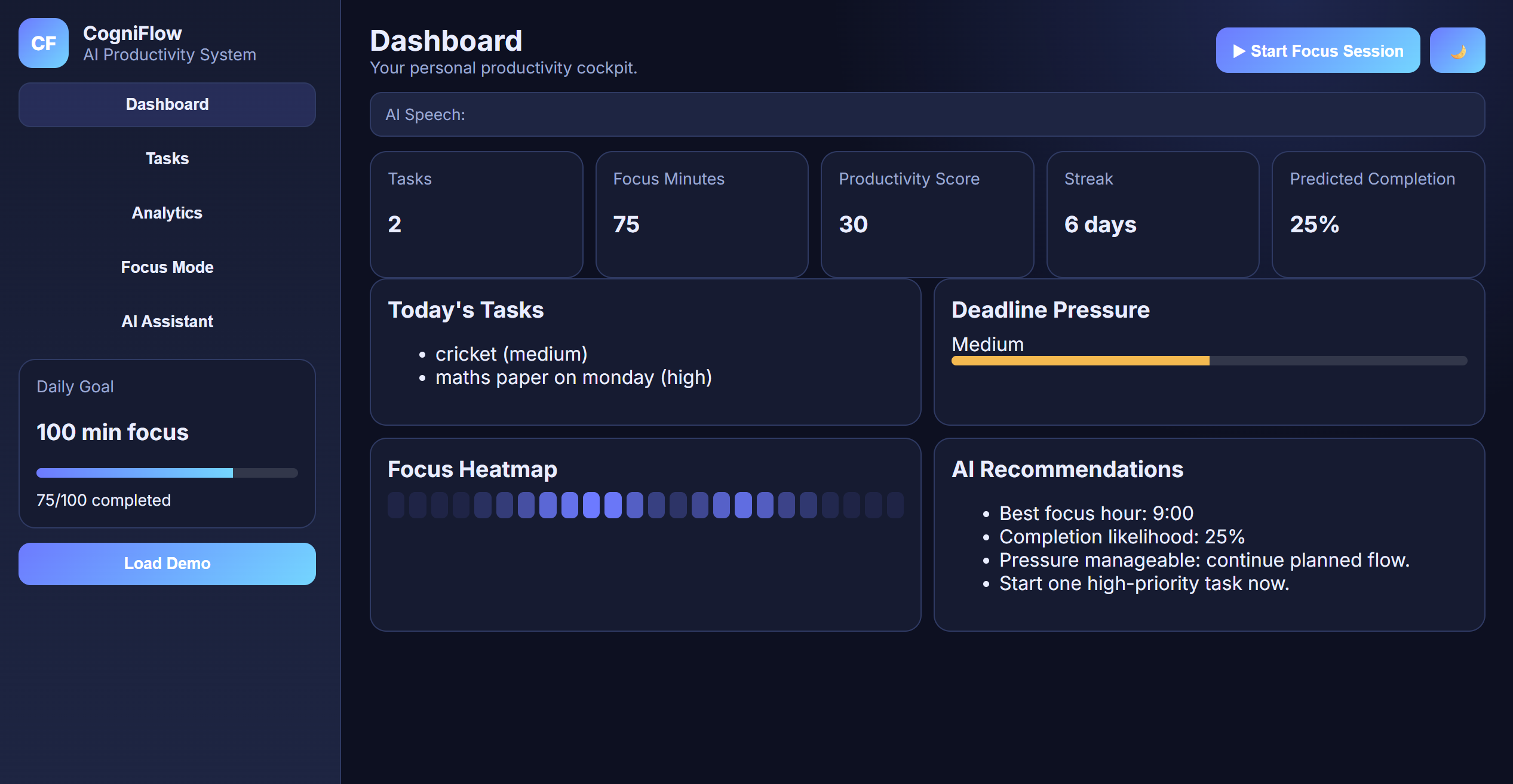
Task: Open the AI Assistant section
Action: (x=167, y=322)
